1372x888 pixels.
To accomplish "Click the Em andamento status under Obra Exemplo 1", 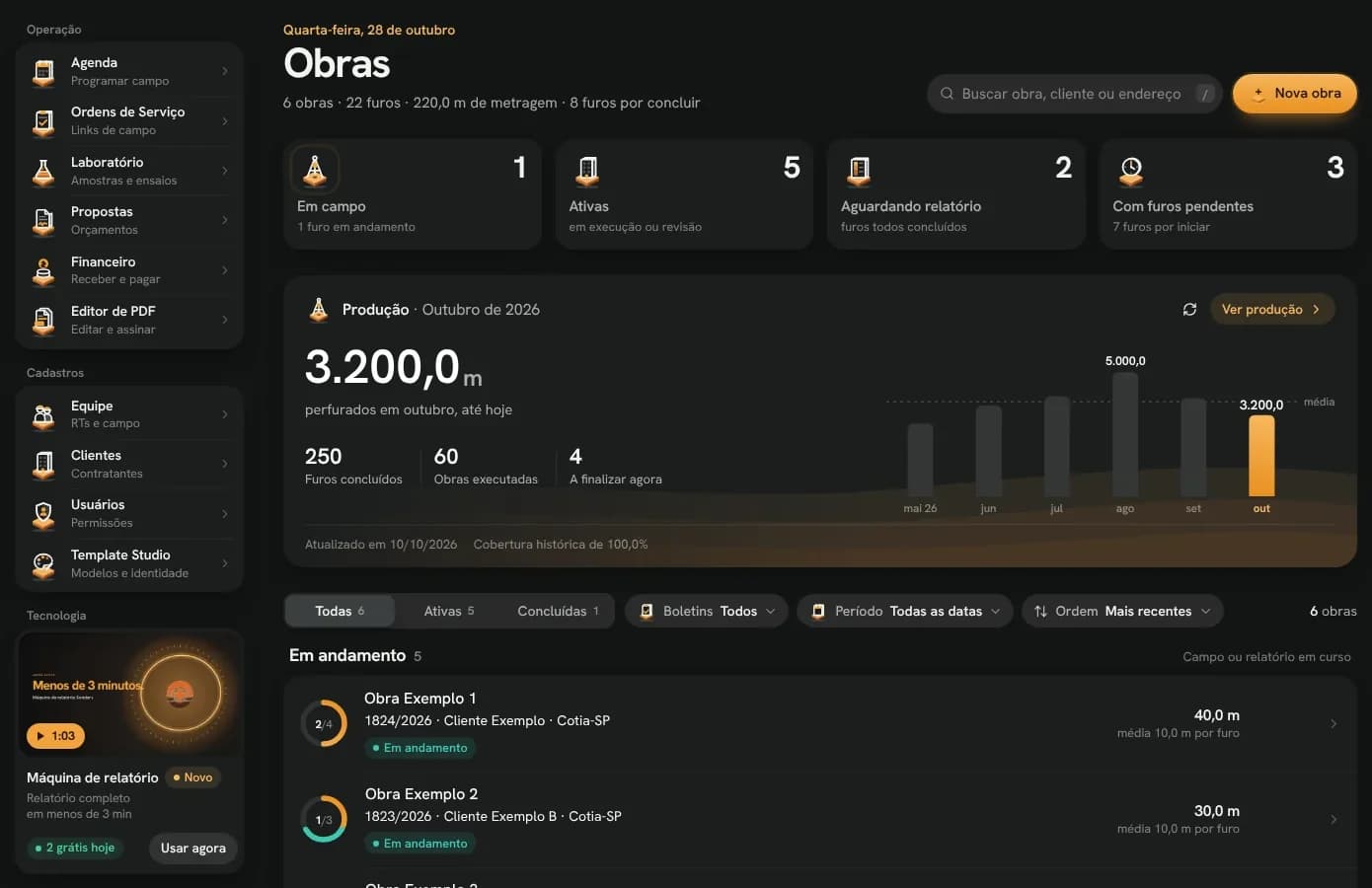I will tap(420, 748).
